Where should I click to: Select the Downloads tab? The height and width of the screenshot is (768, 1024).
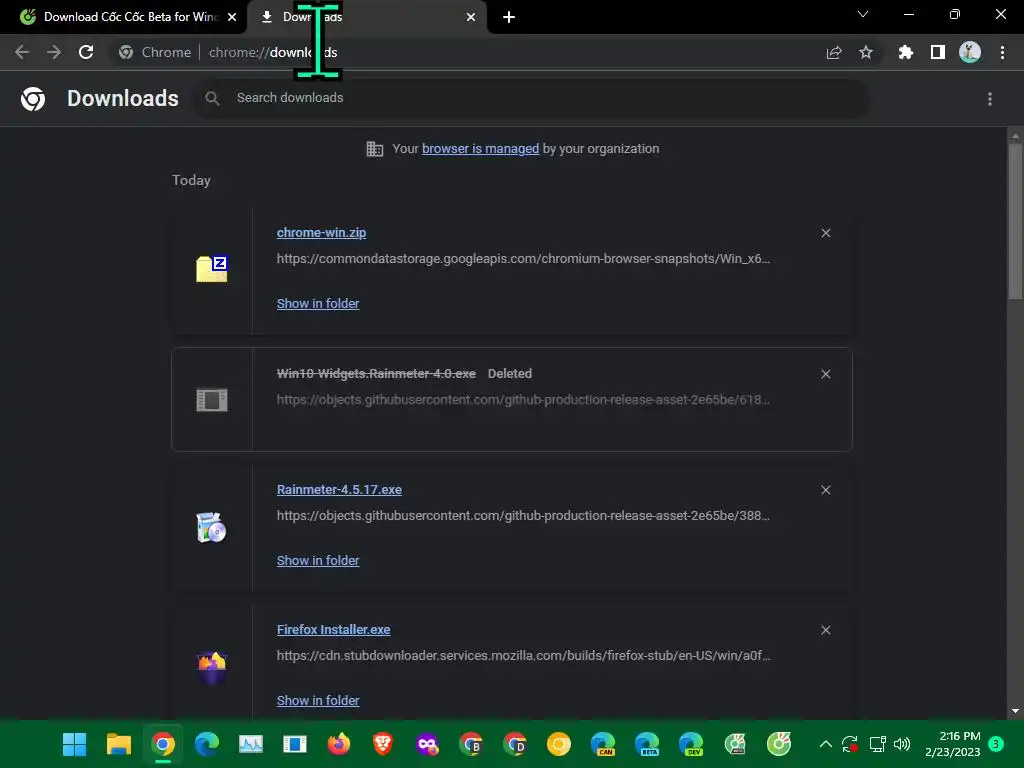point(366,17)
